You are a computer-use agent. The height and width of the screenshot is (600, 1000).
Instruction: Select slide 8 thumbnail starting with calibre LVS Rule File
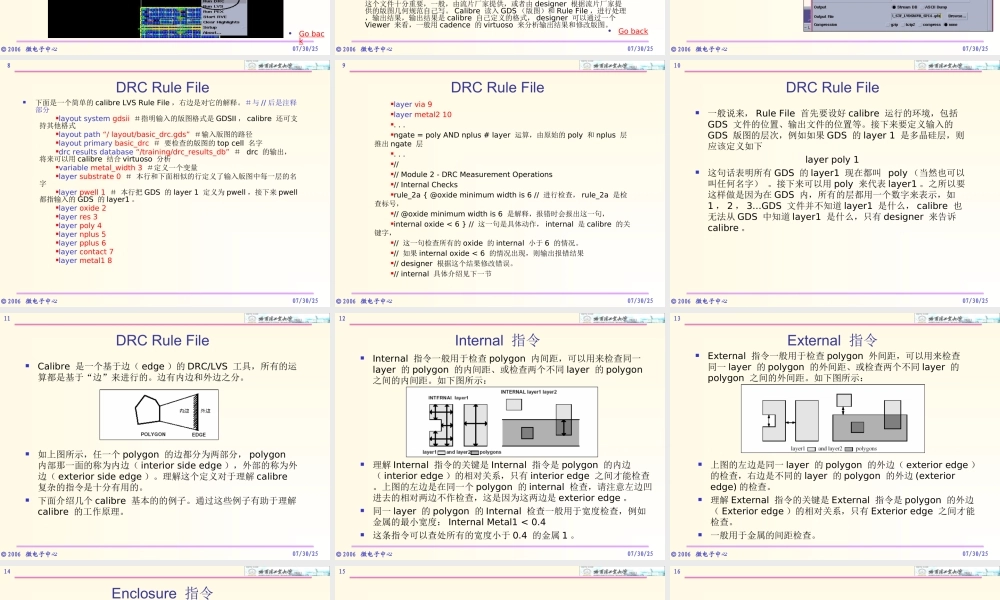166,182
